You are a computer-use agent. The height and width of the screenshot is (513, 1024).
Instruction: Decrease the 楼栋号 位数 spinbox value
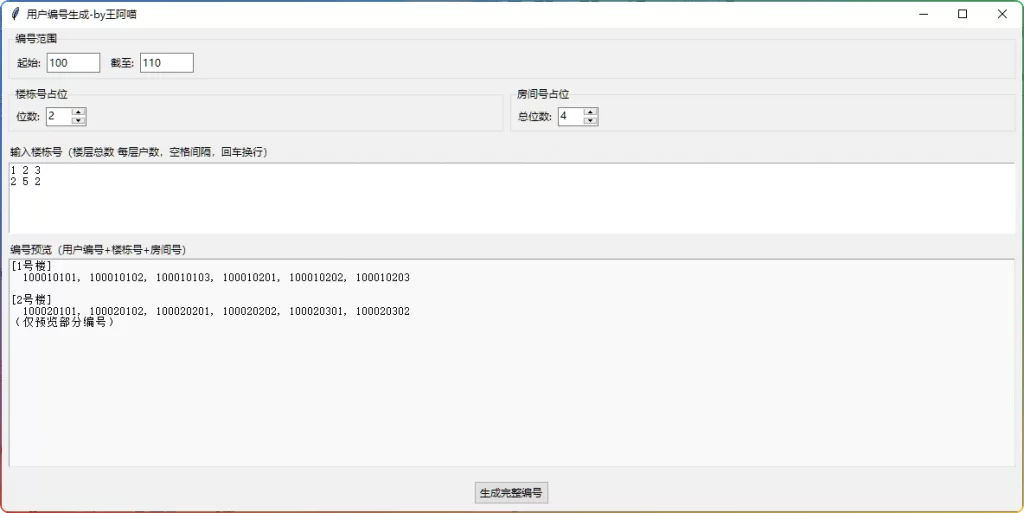pyautogui.click(x=78, y=121)
